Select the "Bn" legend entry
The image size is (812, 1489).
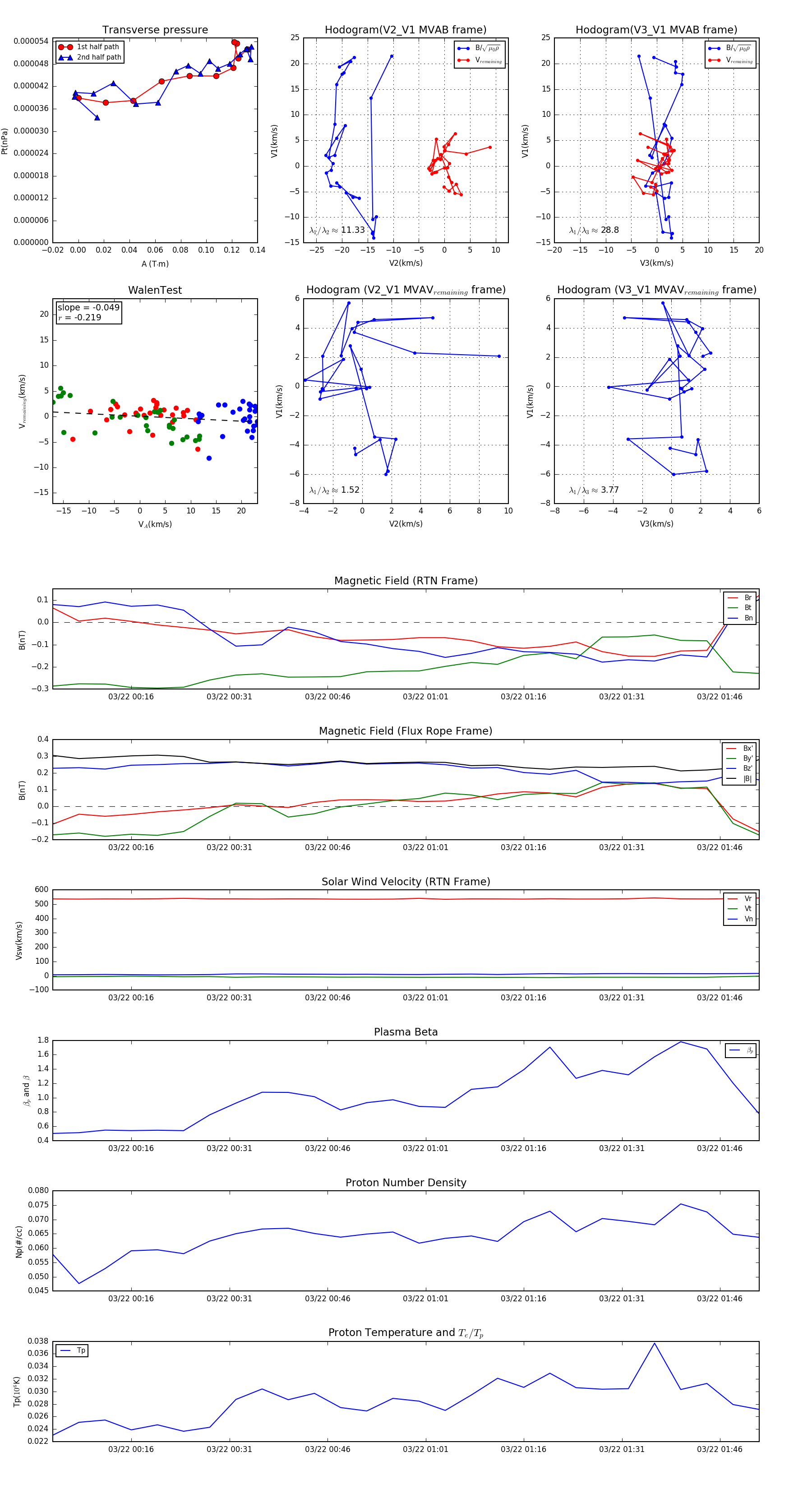[x=740, y=618]
